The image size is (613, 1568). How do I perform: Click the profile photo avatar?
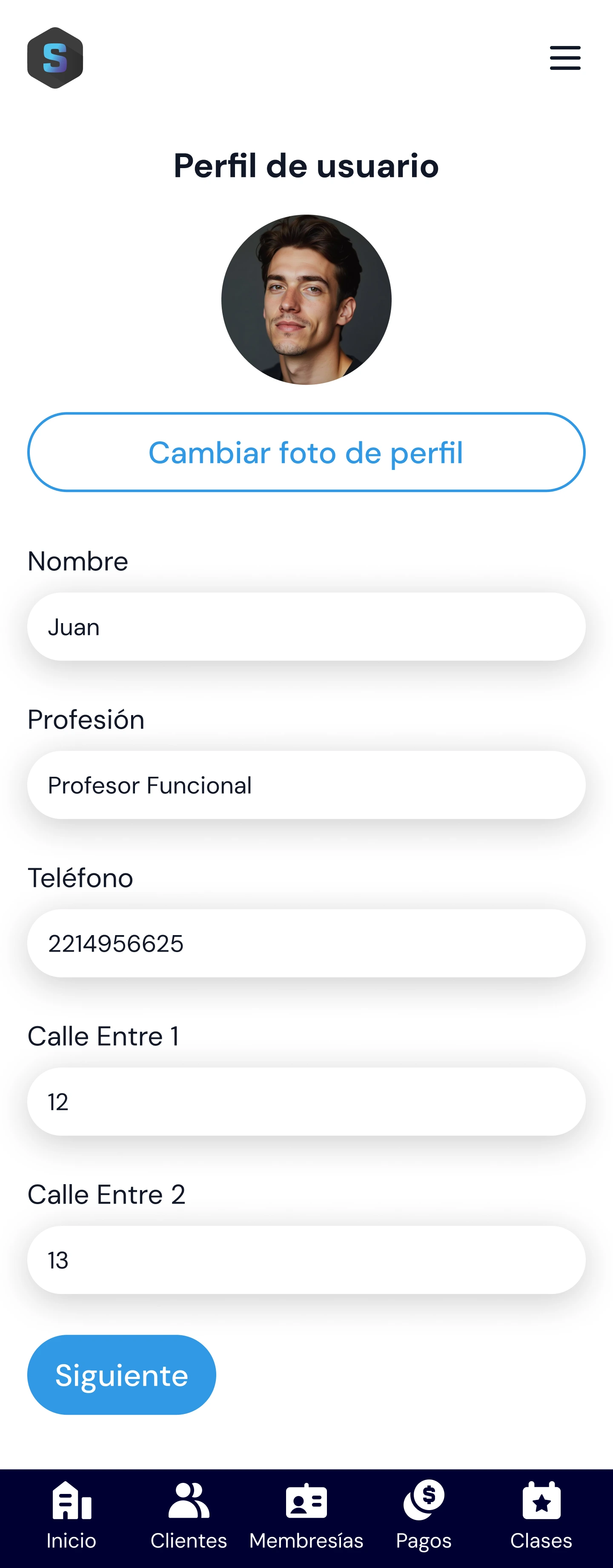point(306,300)
